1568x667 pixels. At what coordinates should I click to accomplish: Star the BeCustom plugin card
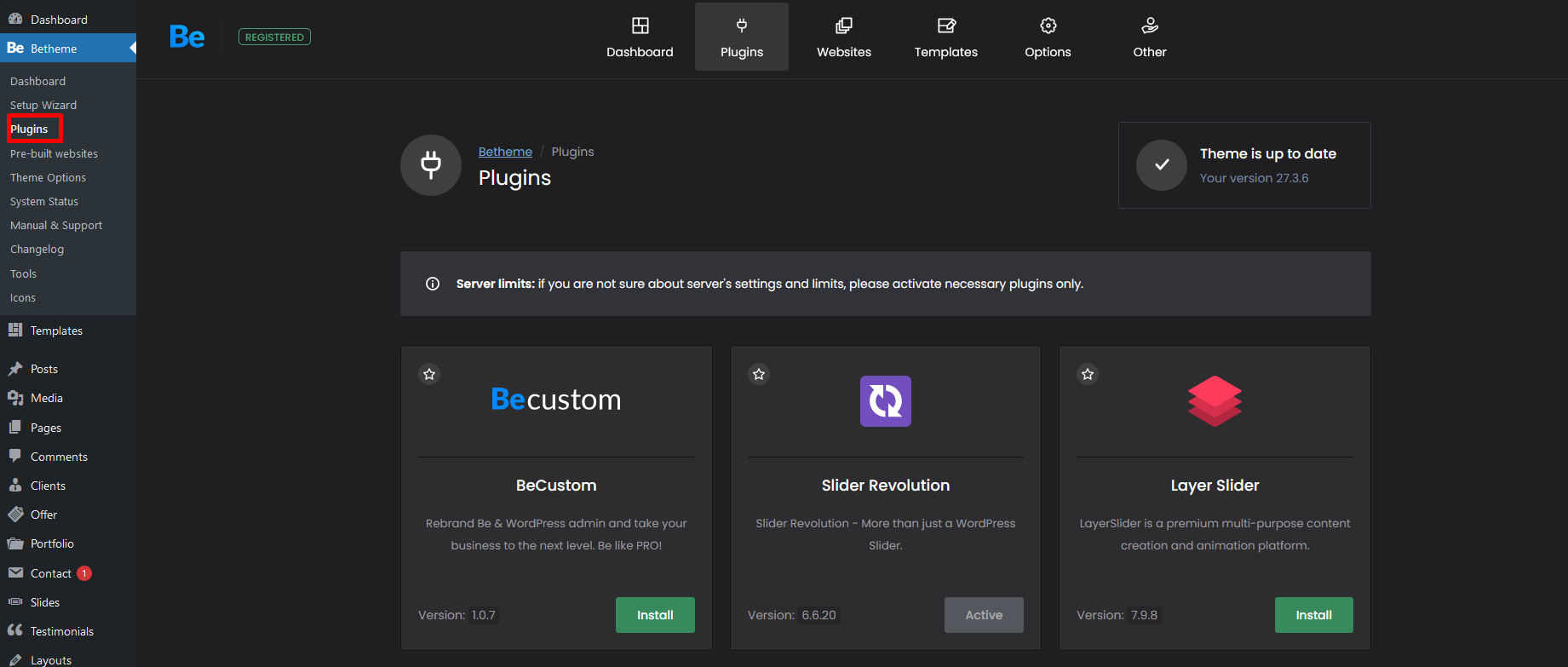click(x=429, y=374)
